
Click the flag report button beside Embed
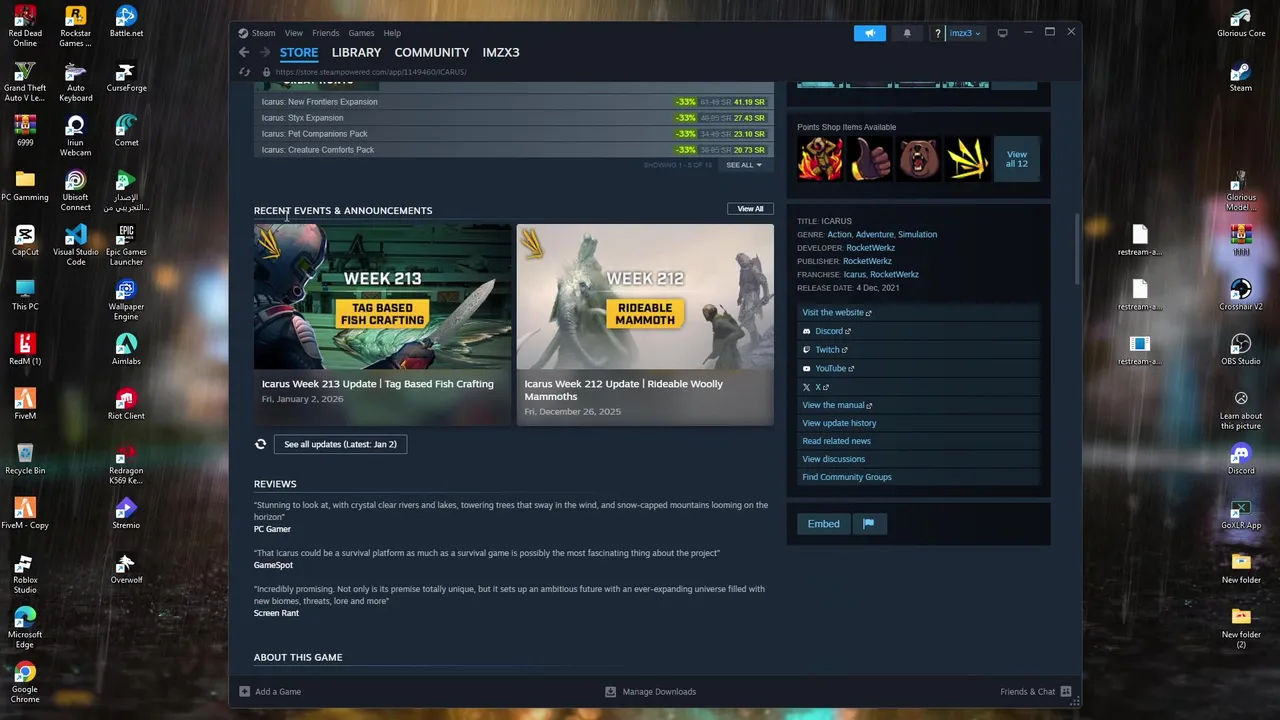point(868,523)
